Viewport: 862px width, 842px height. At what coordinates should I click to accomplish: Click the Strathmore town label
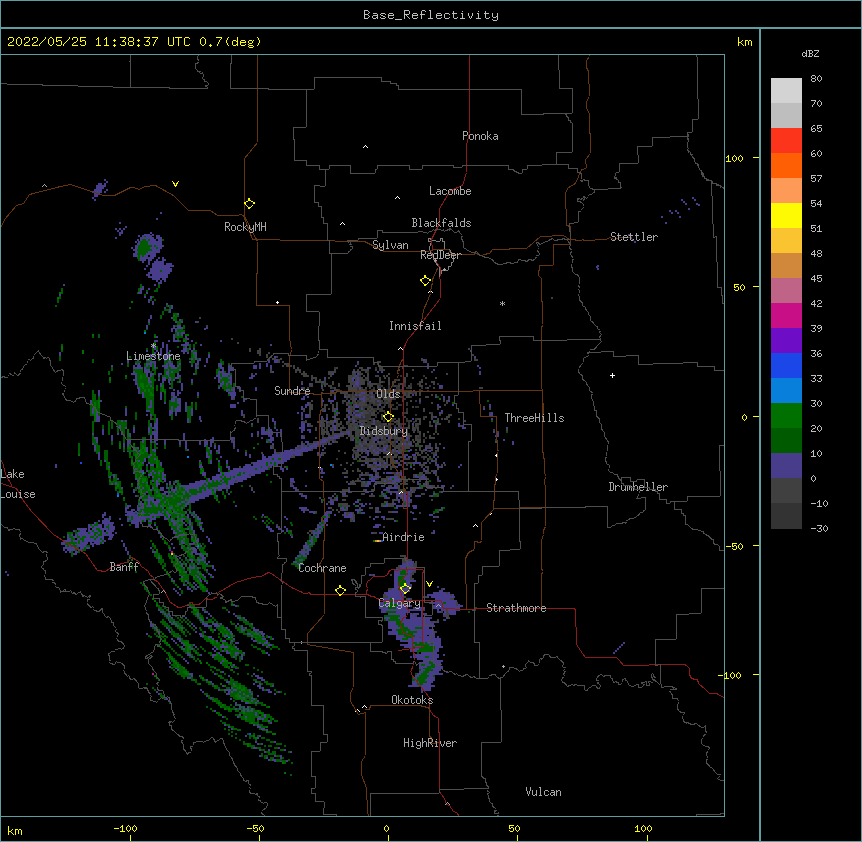[x=516, y=608]
